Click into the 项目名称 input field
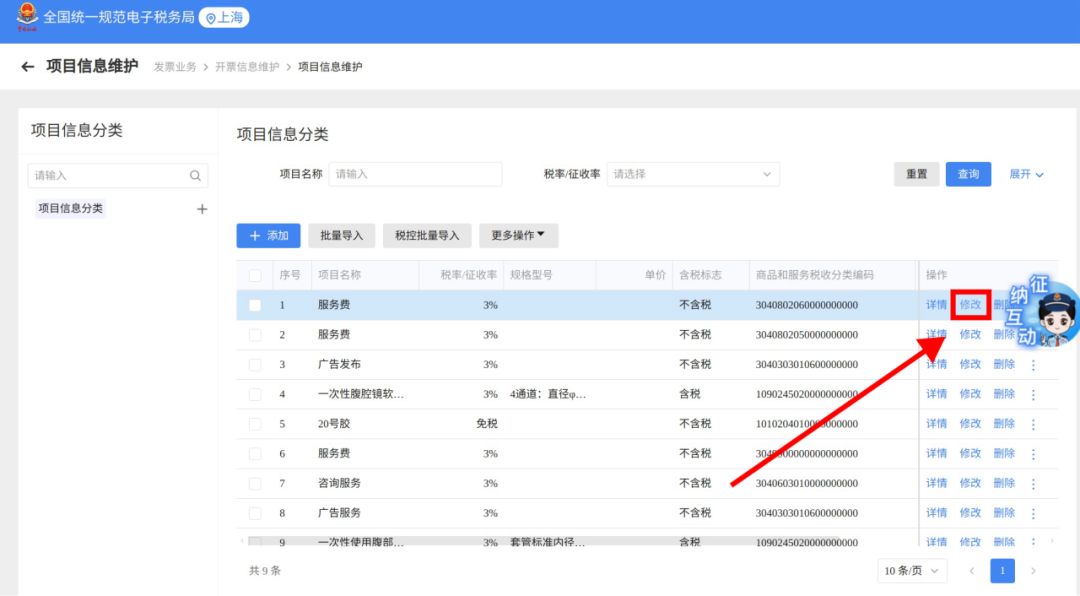Image resolution: width=1080 pixels, height=596 pixels. click(x=415, y=174)
